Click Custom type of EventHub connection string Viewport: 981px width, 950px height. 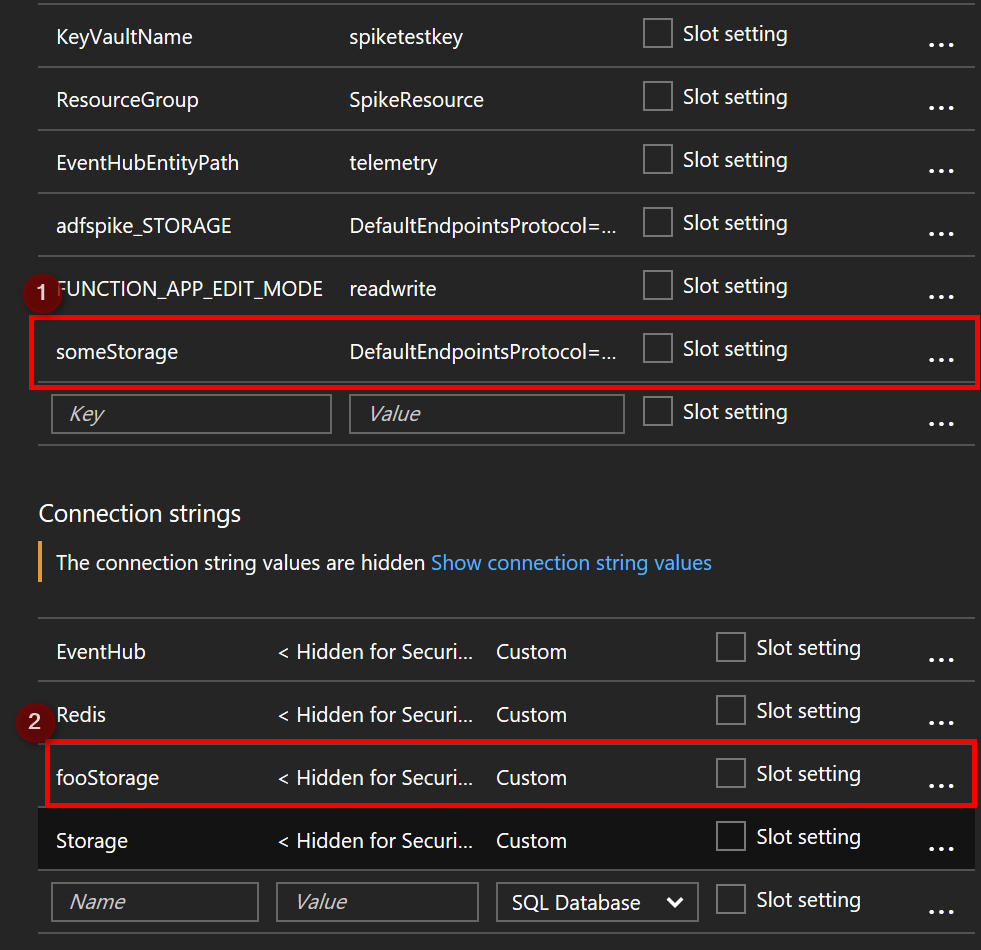point(531,651)
